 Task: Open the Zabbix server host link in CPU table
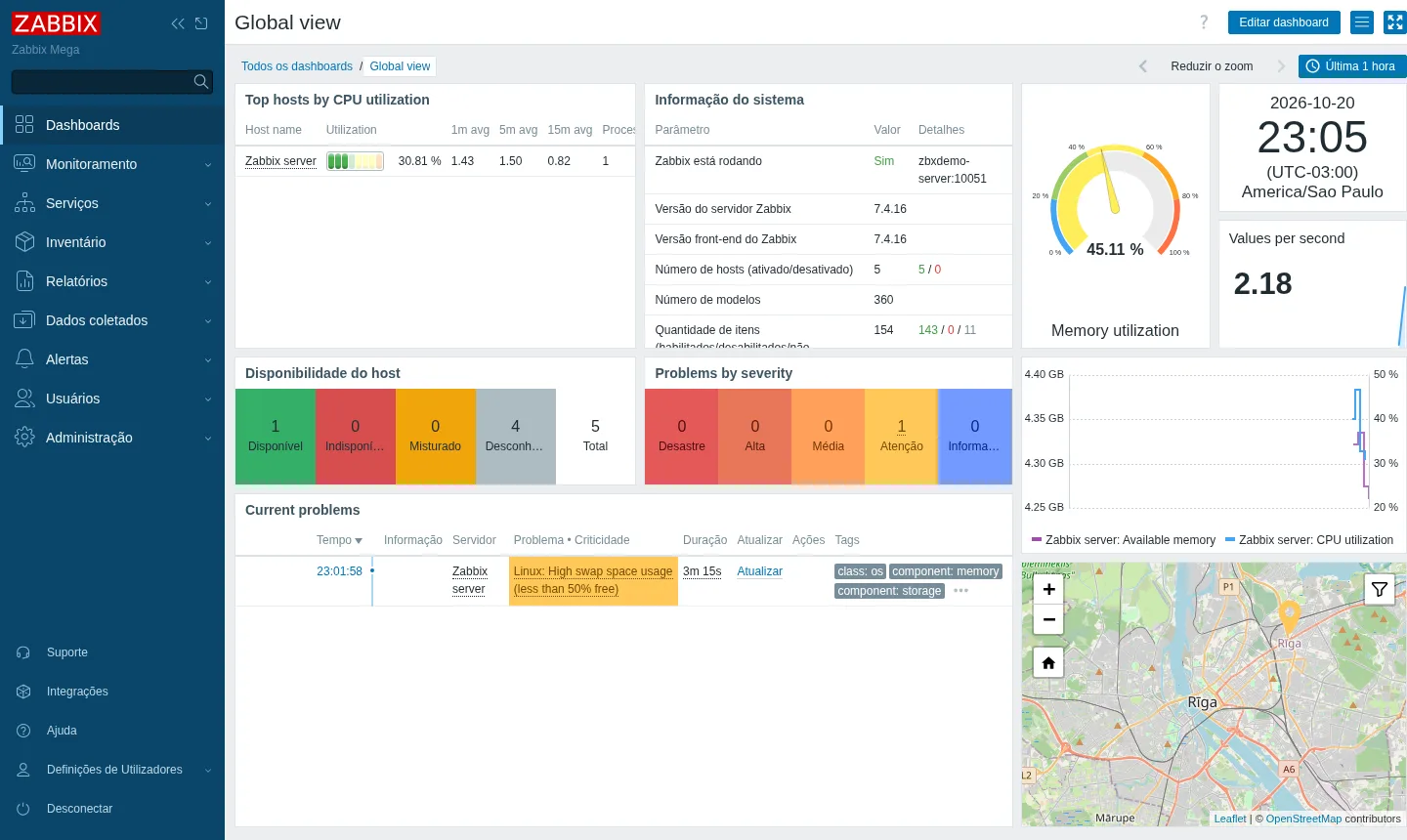point(280,161)
